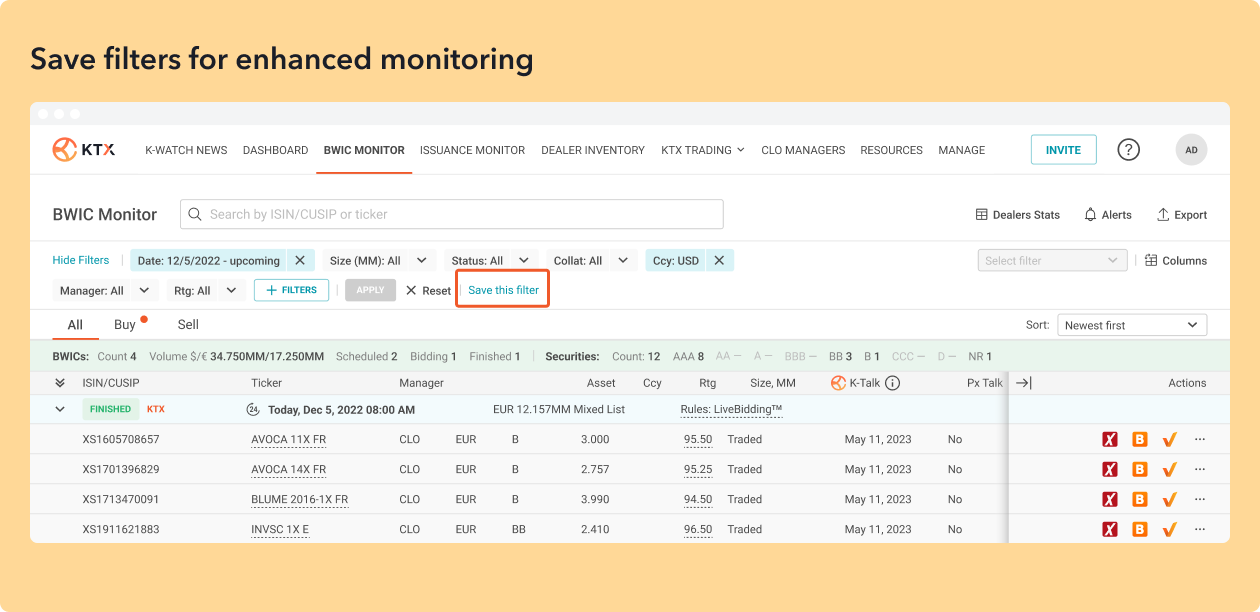The height and width of the screenshot is (612, 1260).
Task: Open the Columns settings icon
Action: 1151,261
